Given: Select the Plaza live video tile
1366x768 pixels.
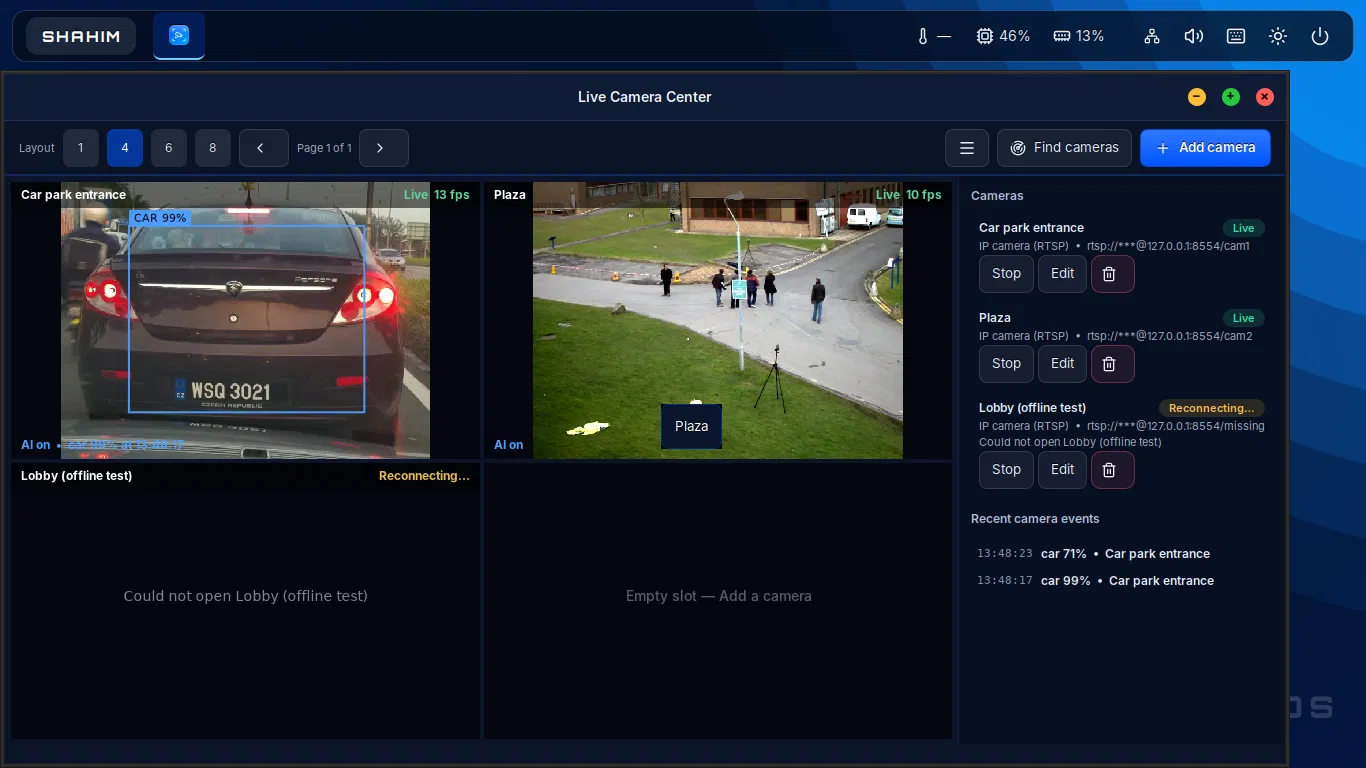Looking at the screenshot, I should click(718, 320).
